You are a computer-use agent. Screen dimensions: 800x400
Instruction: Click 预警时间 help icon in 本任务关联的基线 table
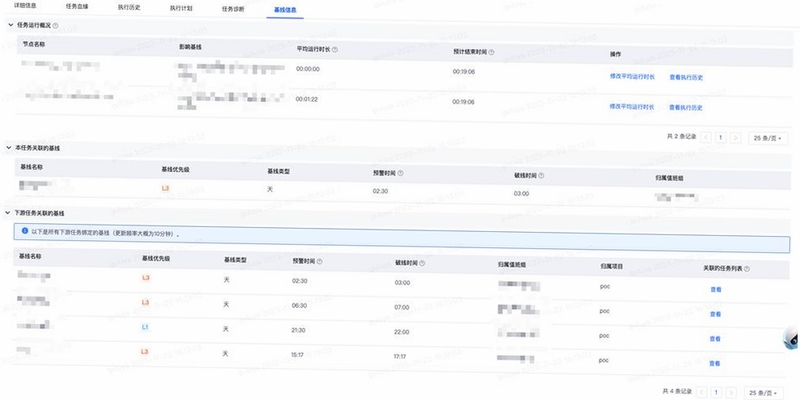(x=401, y=173)
